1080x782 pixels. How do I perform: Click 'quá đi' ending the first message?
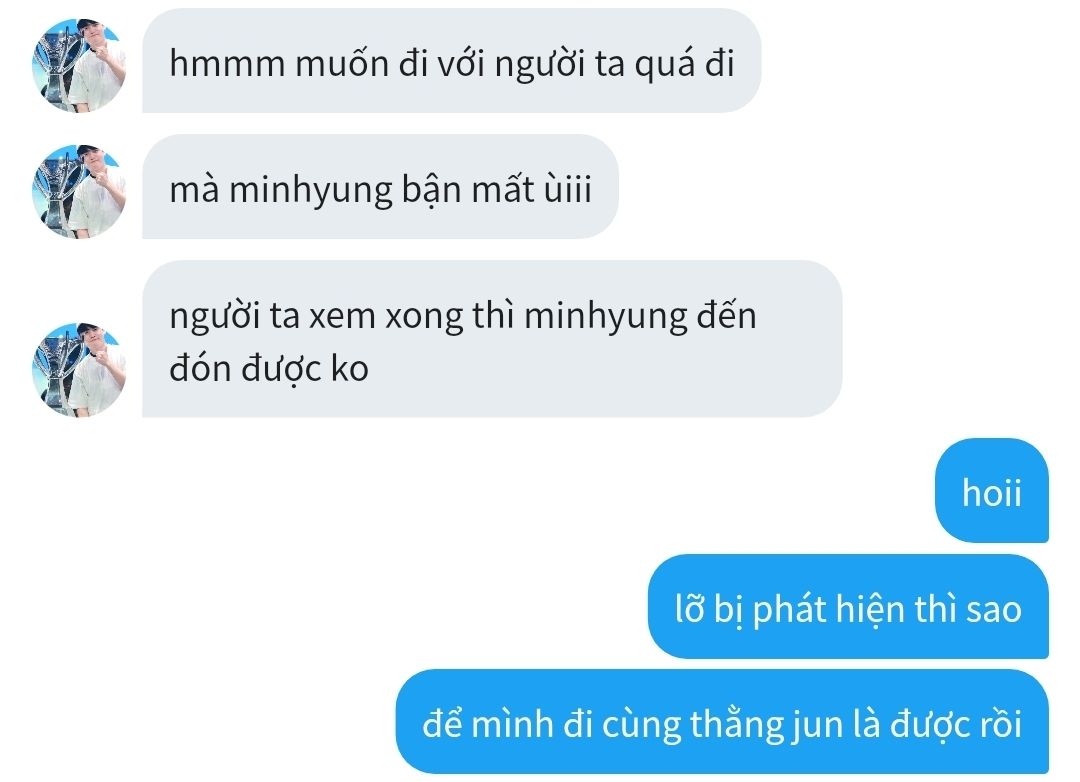click(684, 65)
